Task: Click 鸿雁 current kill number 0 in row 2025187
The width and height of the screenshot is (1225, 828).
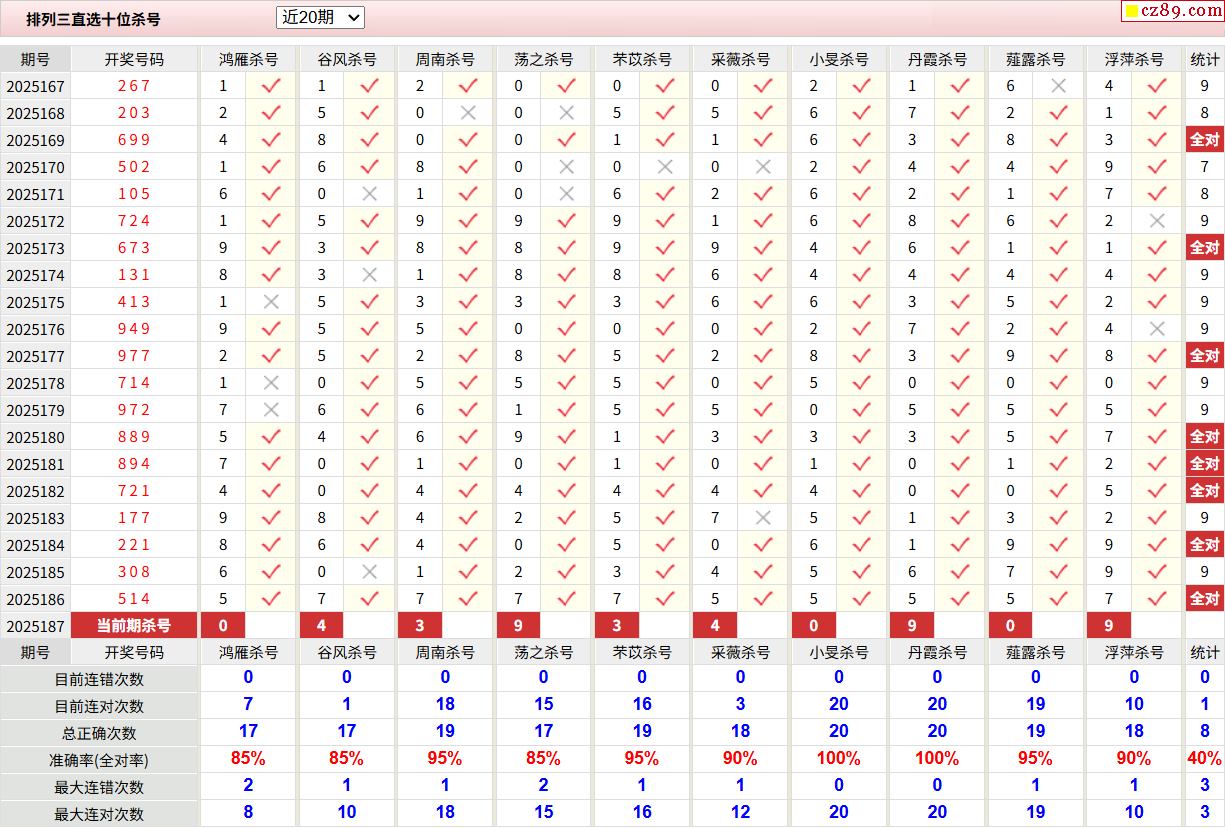Action: point(223,626)
